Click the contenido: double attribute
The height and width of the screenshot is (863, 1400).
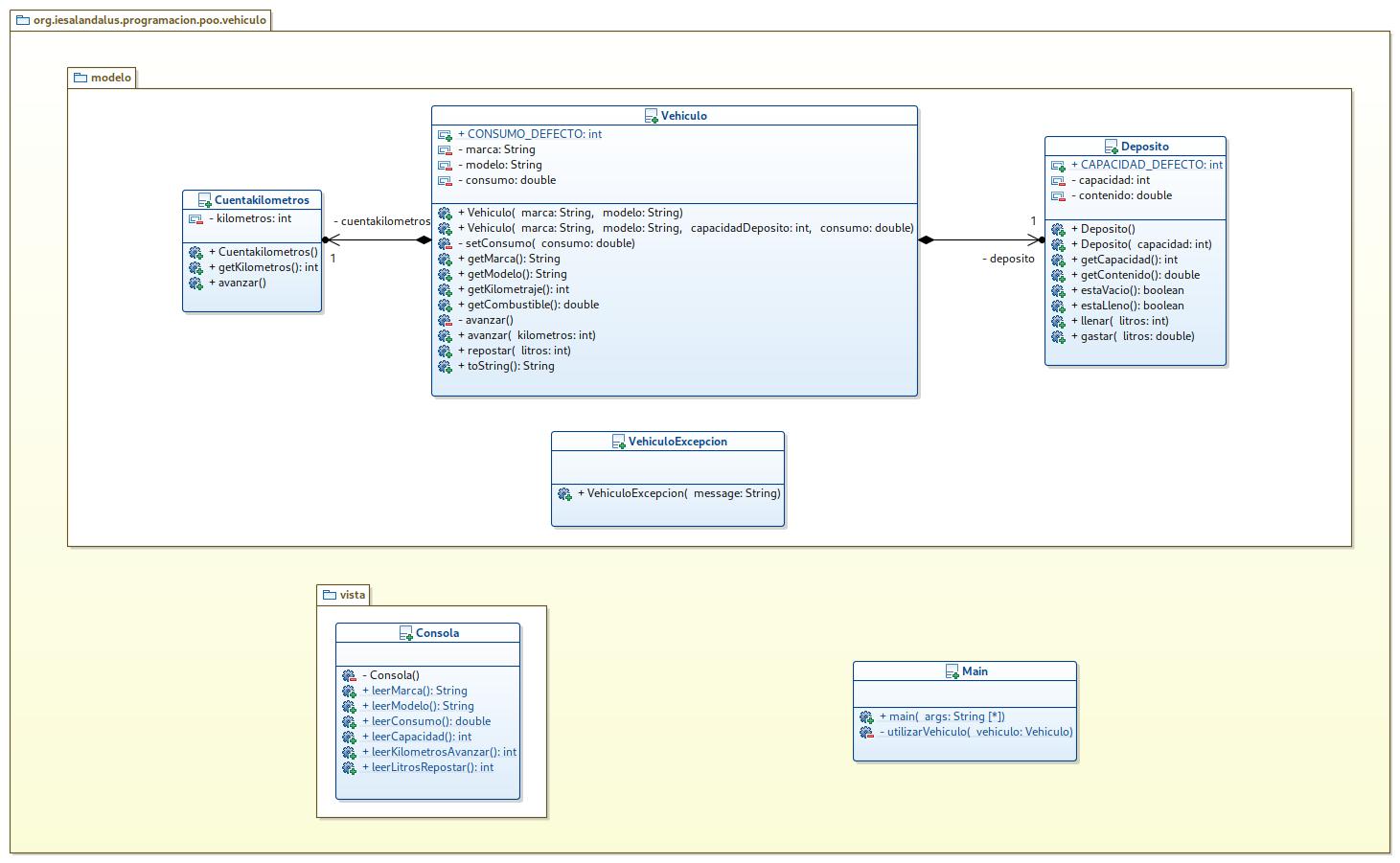(x=1121, y=195)
